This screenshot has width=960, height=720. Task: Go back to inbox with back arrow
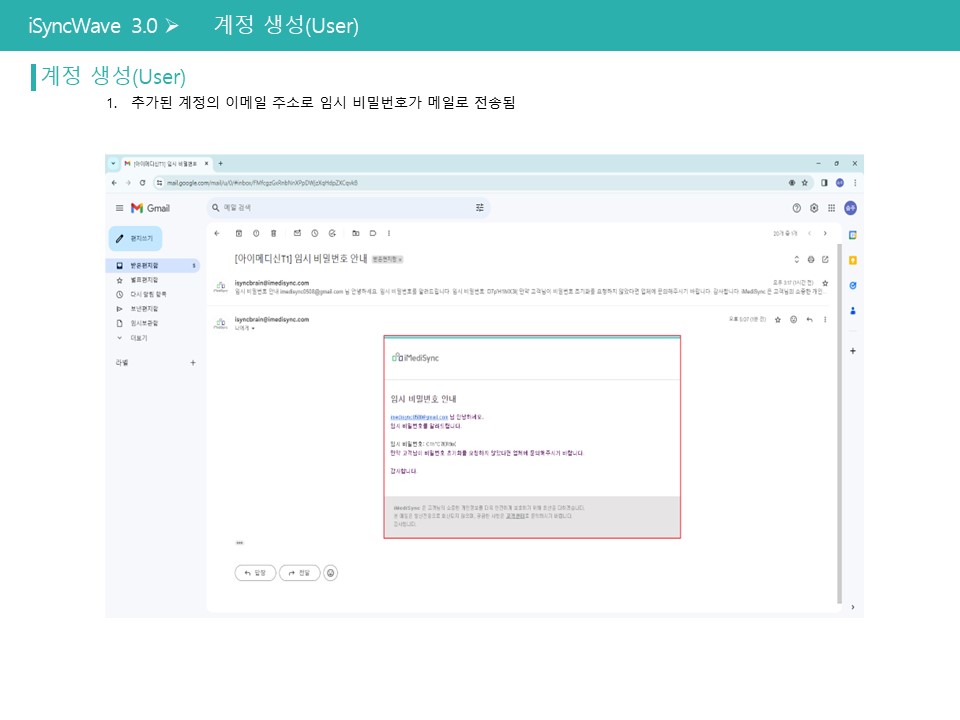tap(217, 233)
